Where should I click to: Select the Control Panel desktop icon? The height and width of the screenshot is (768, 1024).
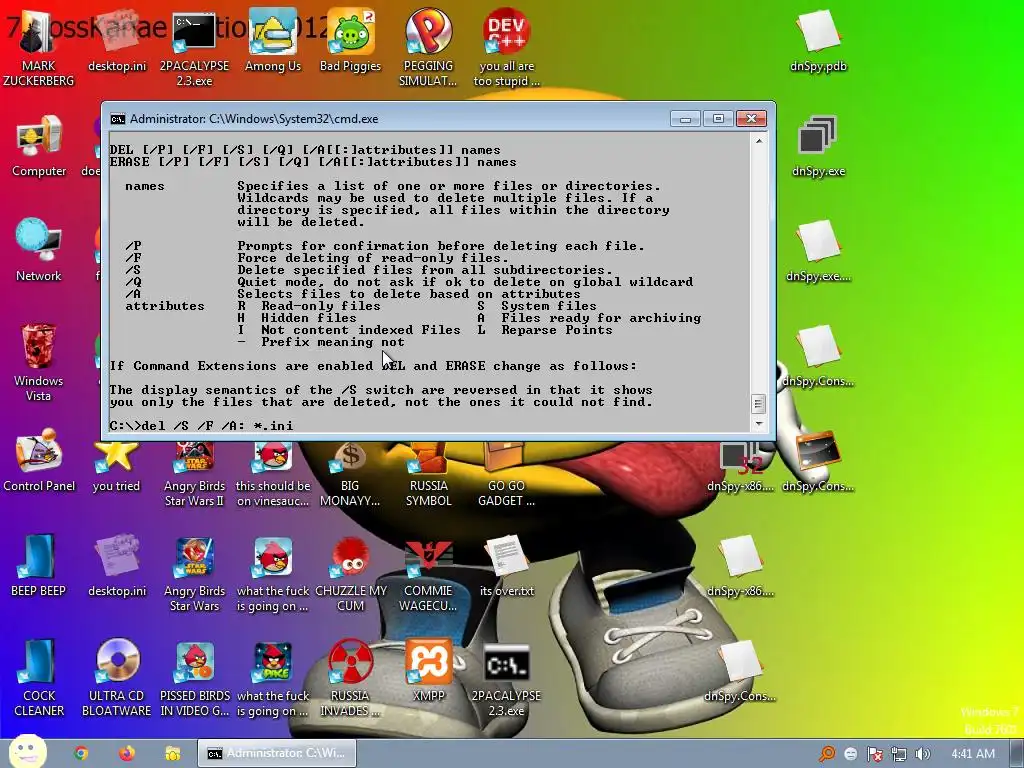tap(39, 461)
